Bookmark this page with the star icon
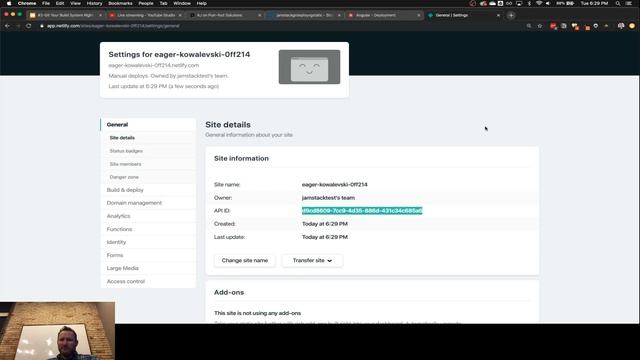This screenshot has width=640, height=360. pos(540,26)
